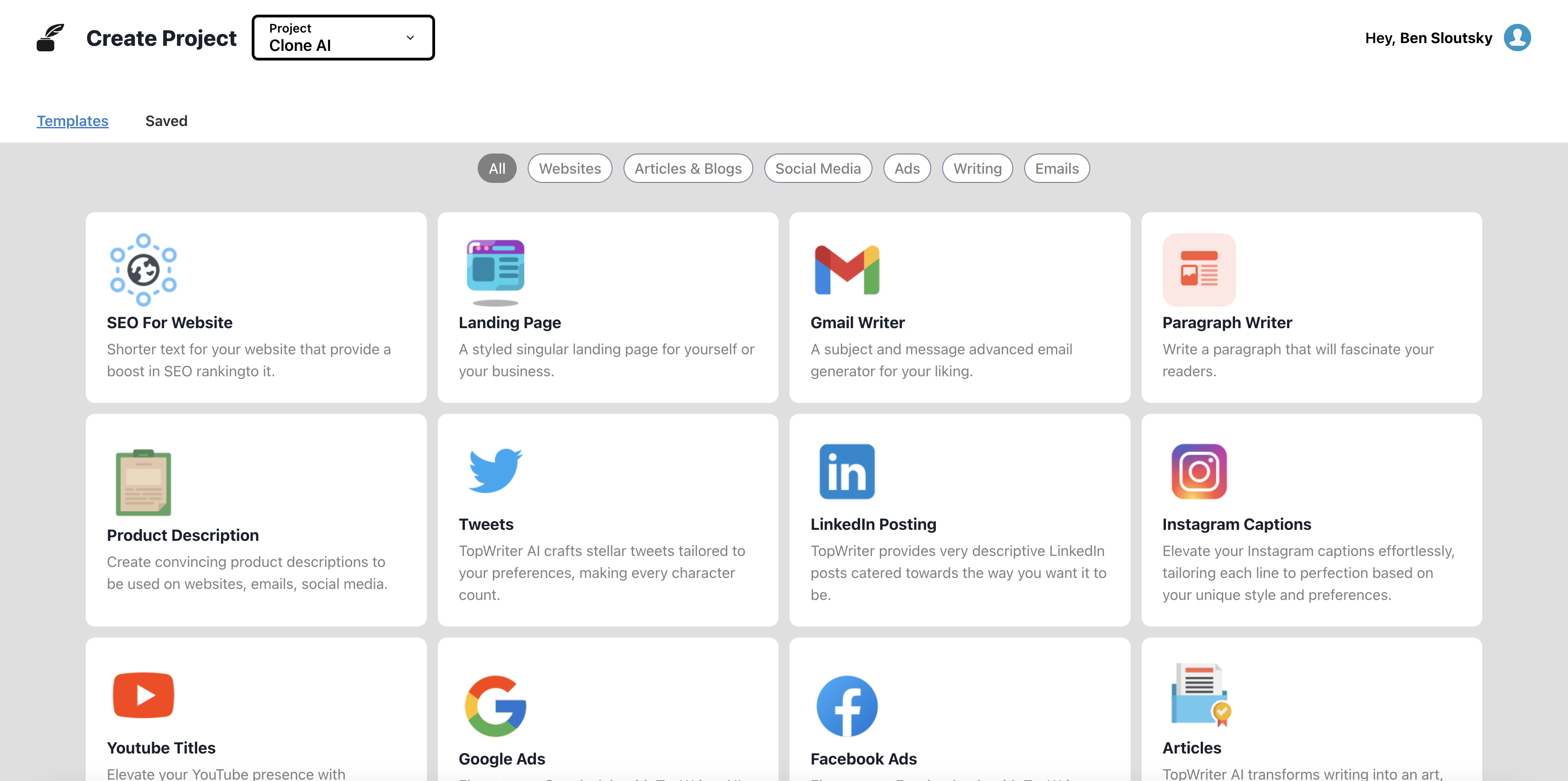The height and width of the screenshot is (781, 1568).
Task: Click the 'Create convincing product descriptions' text
Action: (x=247, y=572)
